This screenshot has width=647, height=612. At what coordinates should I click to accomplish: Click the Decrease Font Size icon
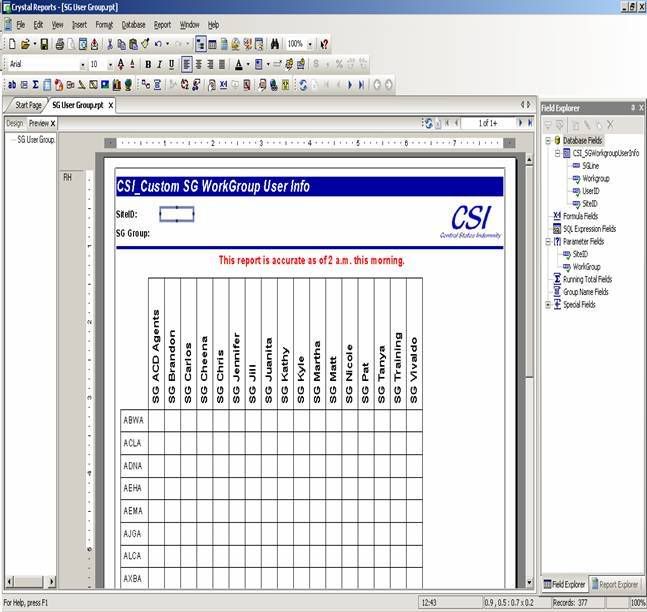tap(132, 64)
